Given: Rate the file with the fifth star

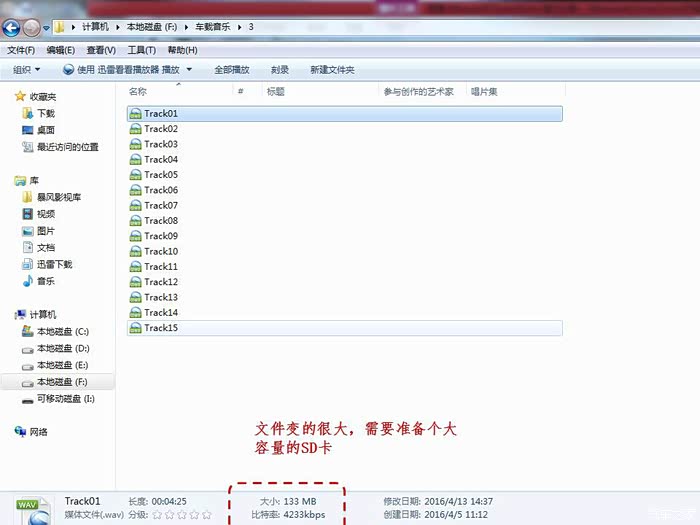Looking at the screenshot, I should coord(207,515).
